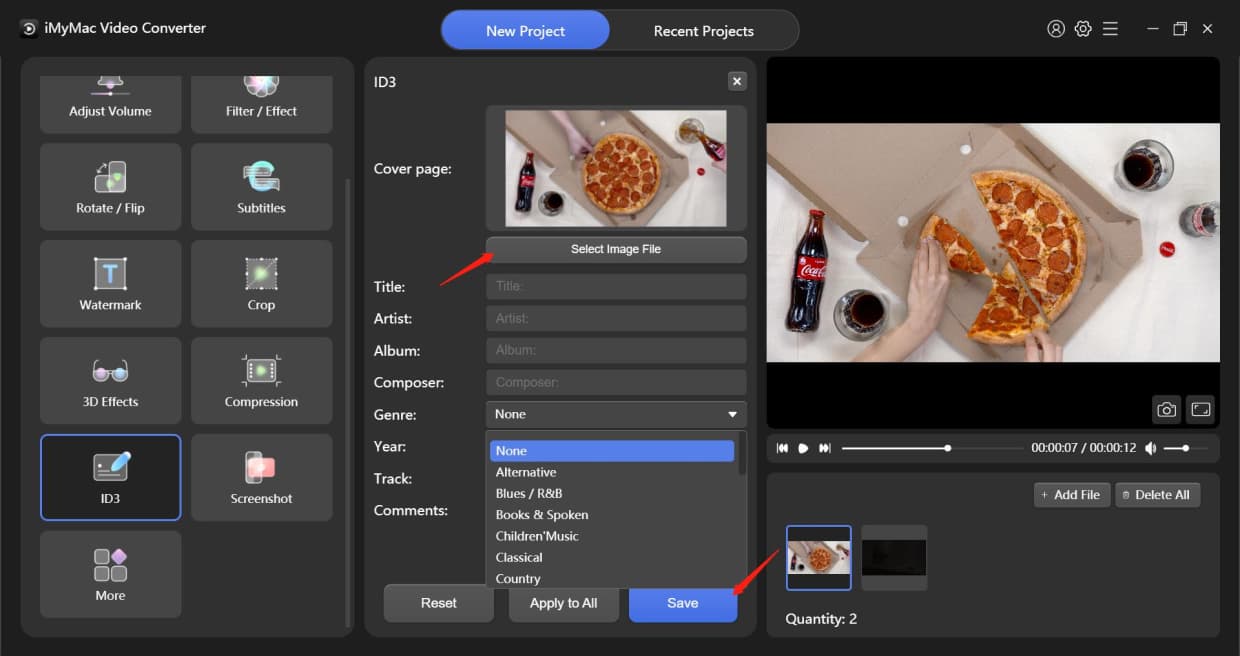1240x656 pixels.
Task: Skip to the next video
Action: tap(824, 448)
